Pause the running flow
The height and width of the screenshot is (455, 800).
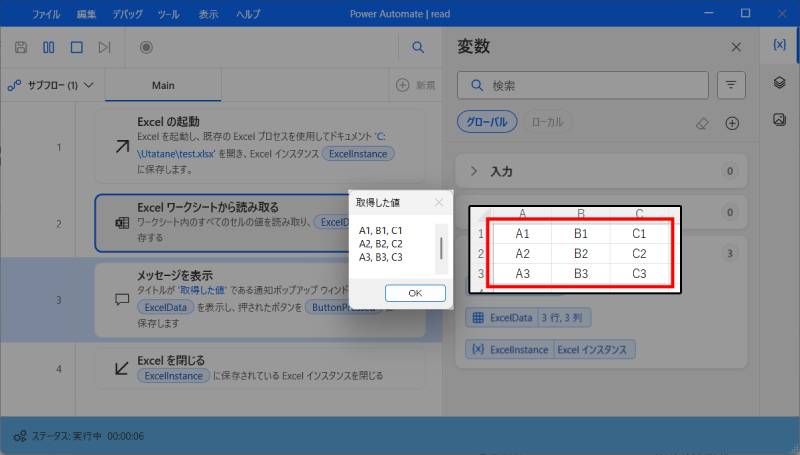pyautogui.click(x=48, y=47)
